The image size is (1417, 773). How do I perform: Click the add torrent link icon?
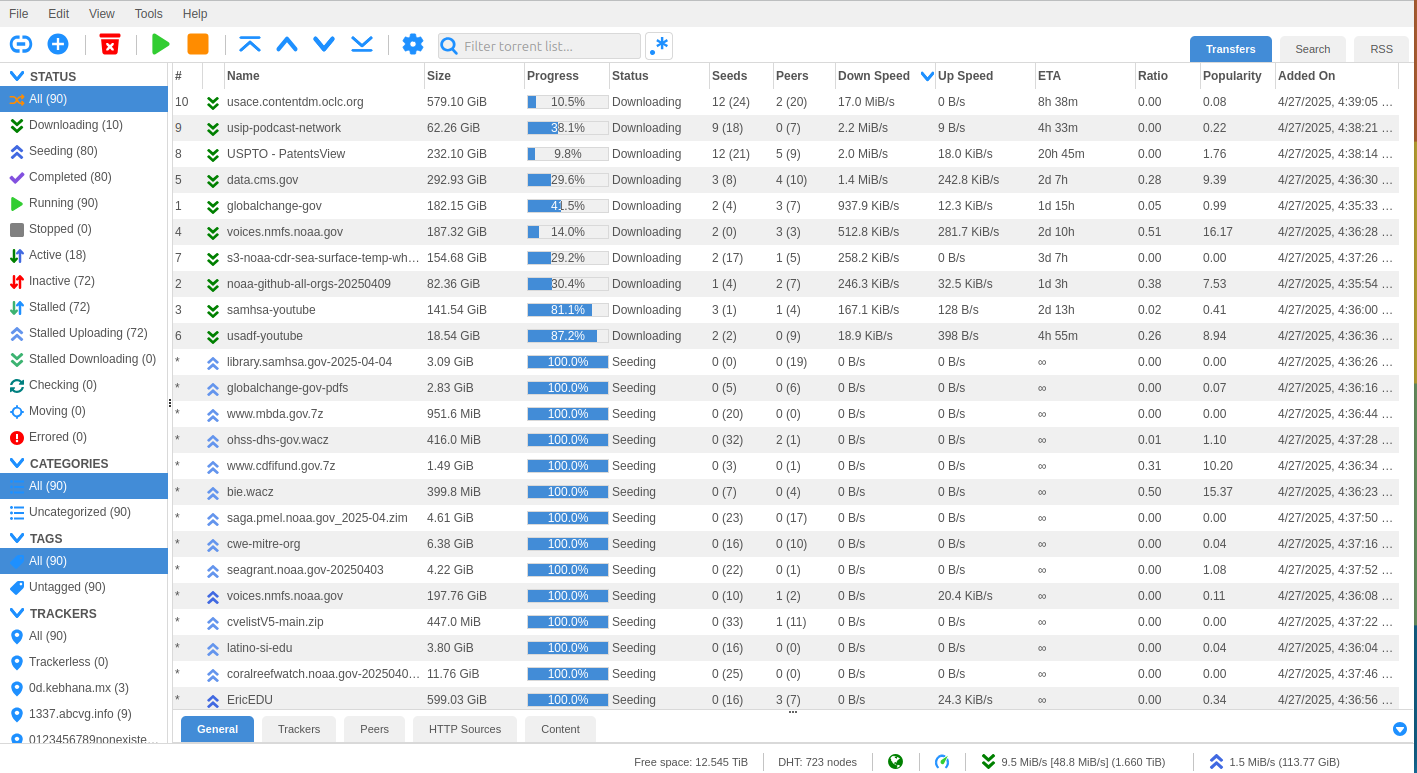21,44
